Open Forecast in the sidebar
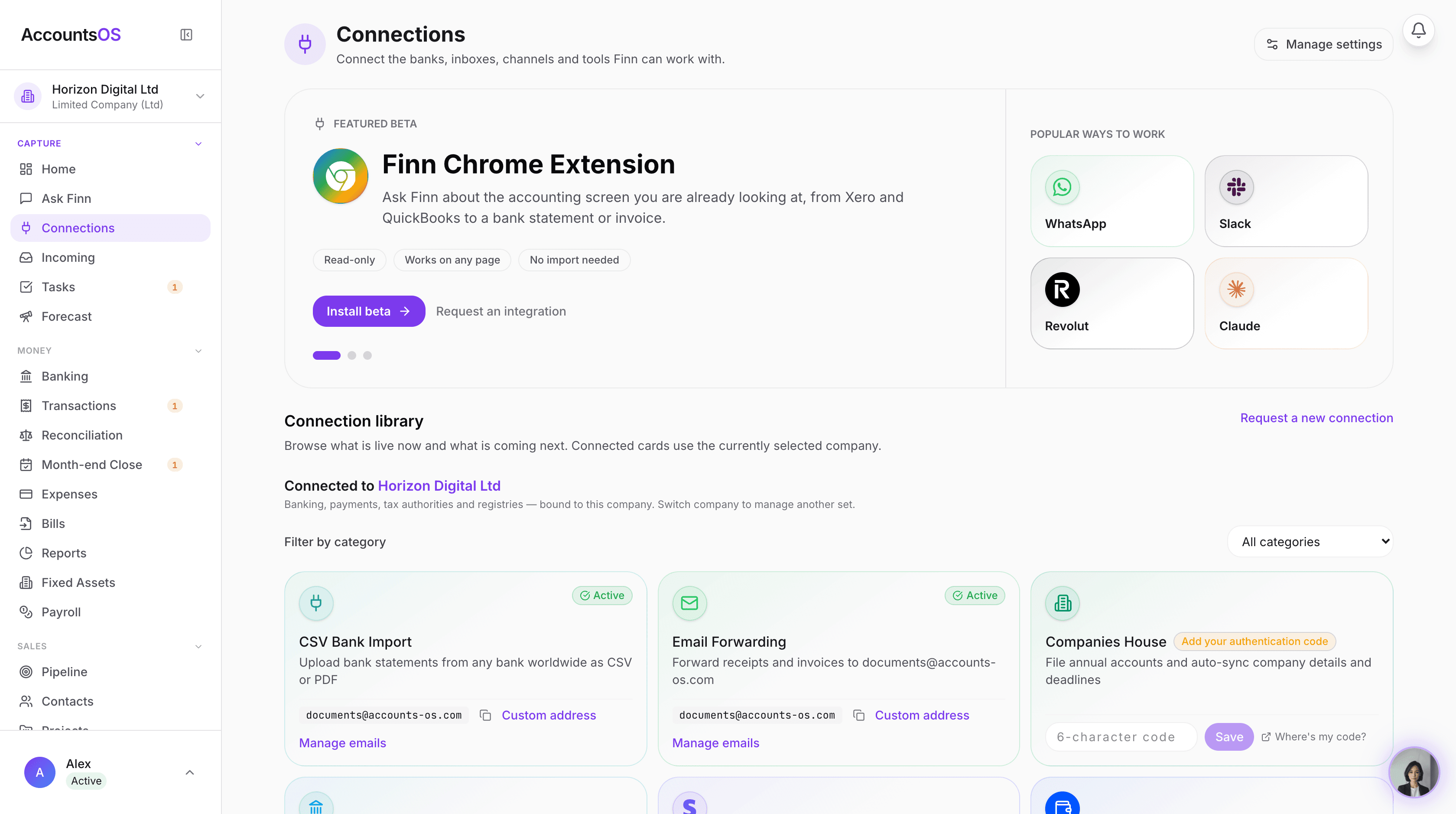Image resolution: width=1456 pixels, height=814 pixels. coord(110,316)
